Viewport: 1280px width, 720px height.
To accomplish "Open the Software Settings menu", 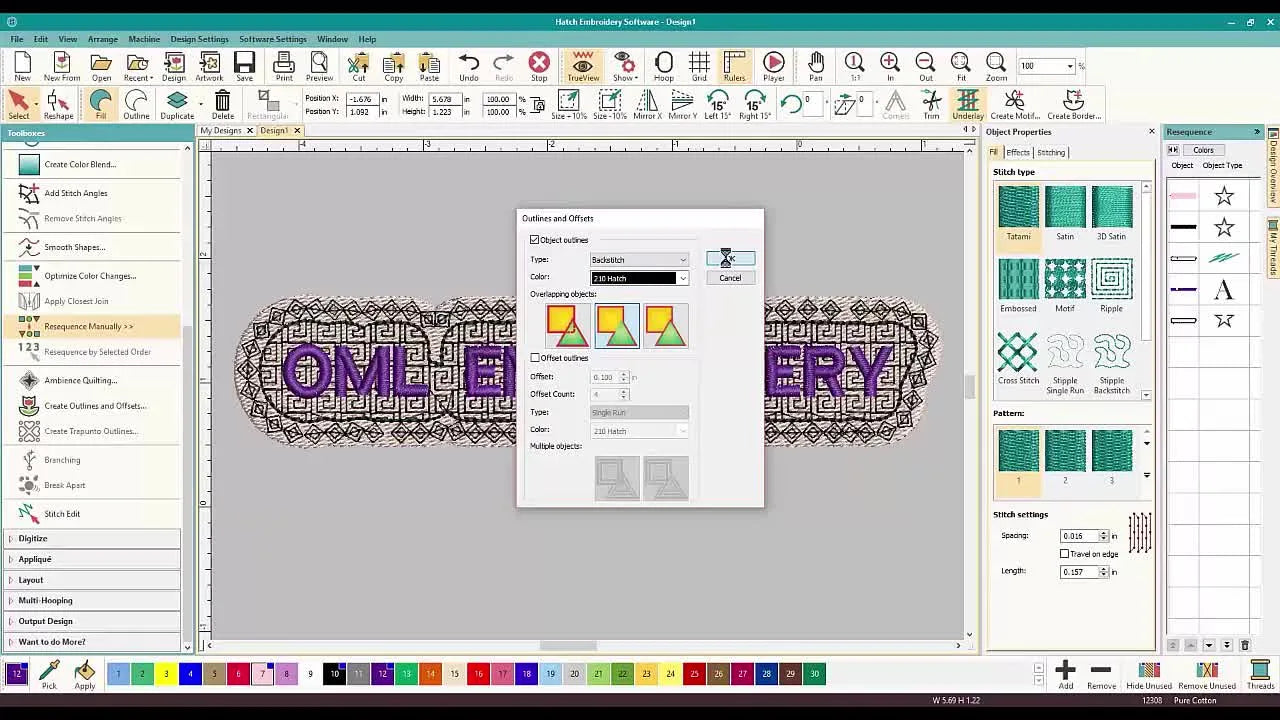I will 272,39.
